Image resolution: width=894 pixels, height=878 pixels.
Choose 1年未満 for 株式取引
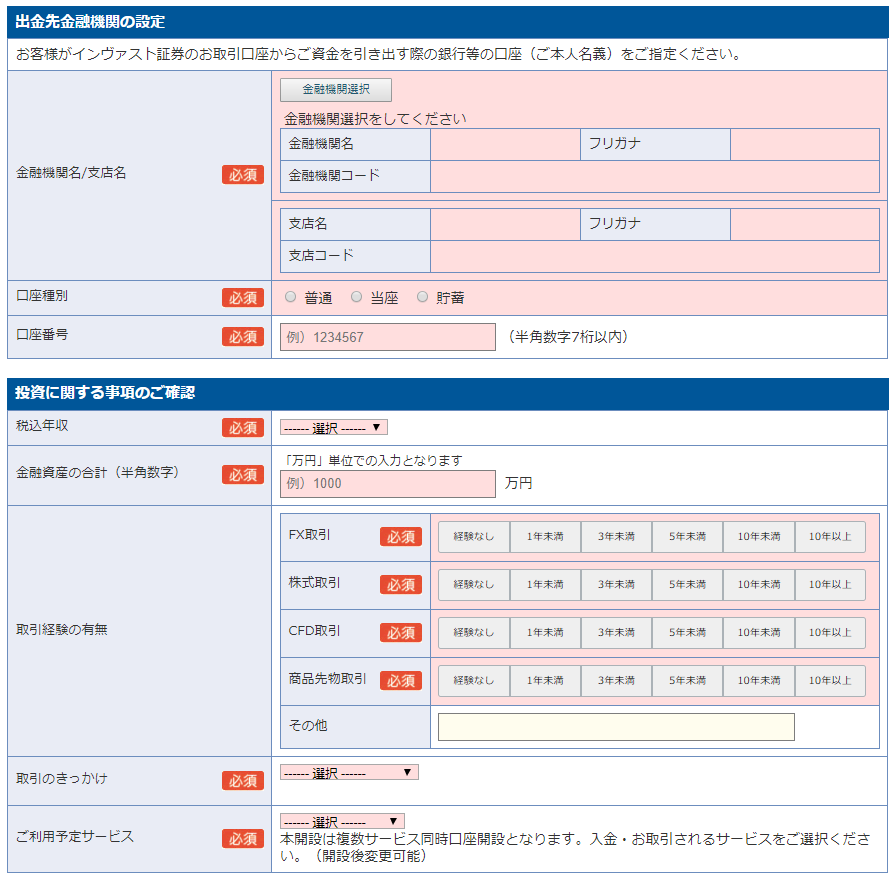point(545,584)
